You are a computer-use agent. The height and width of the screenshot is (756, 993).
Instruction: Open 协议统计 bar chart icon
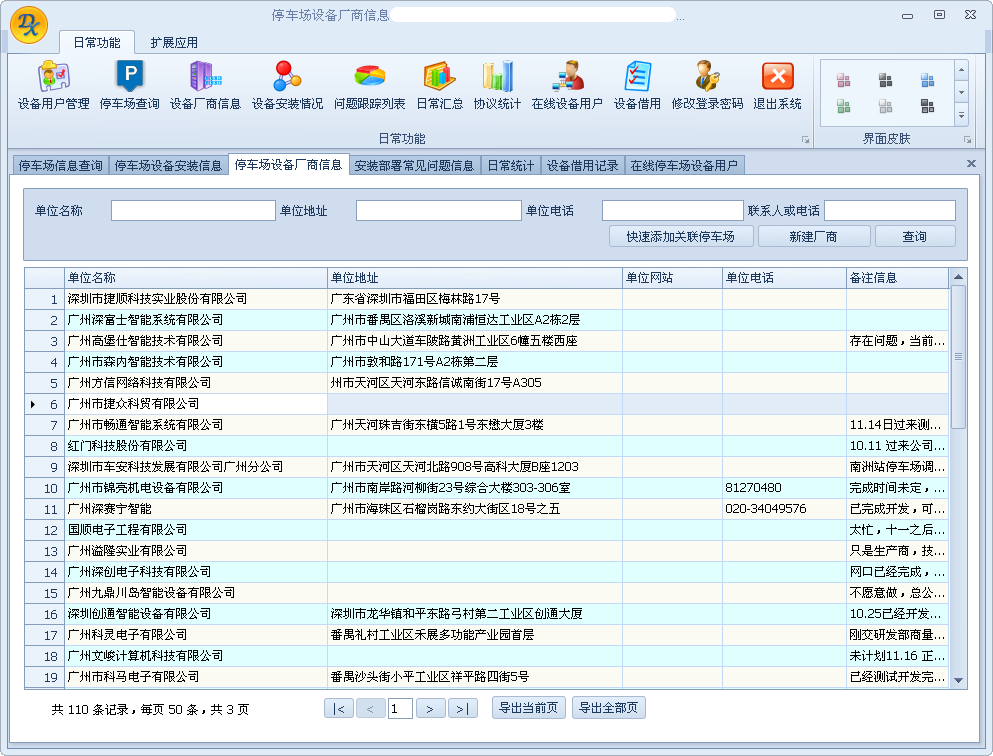point(497,85)
